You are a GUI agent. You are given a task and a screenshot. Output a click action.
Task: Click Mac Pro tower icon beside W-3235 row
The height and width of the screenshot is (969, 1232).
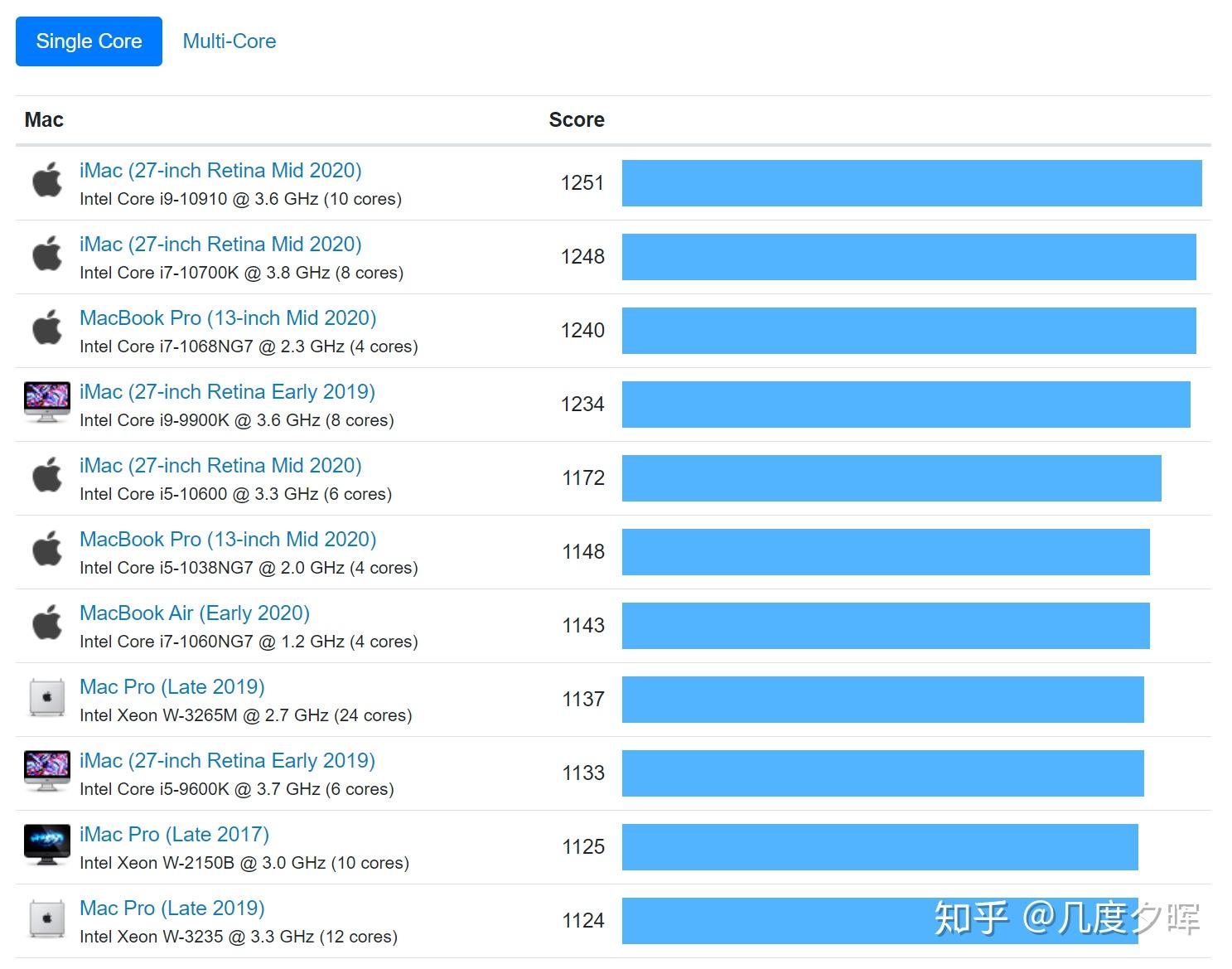click(x=47, y=918)
